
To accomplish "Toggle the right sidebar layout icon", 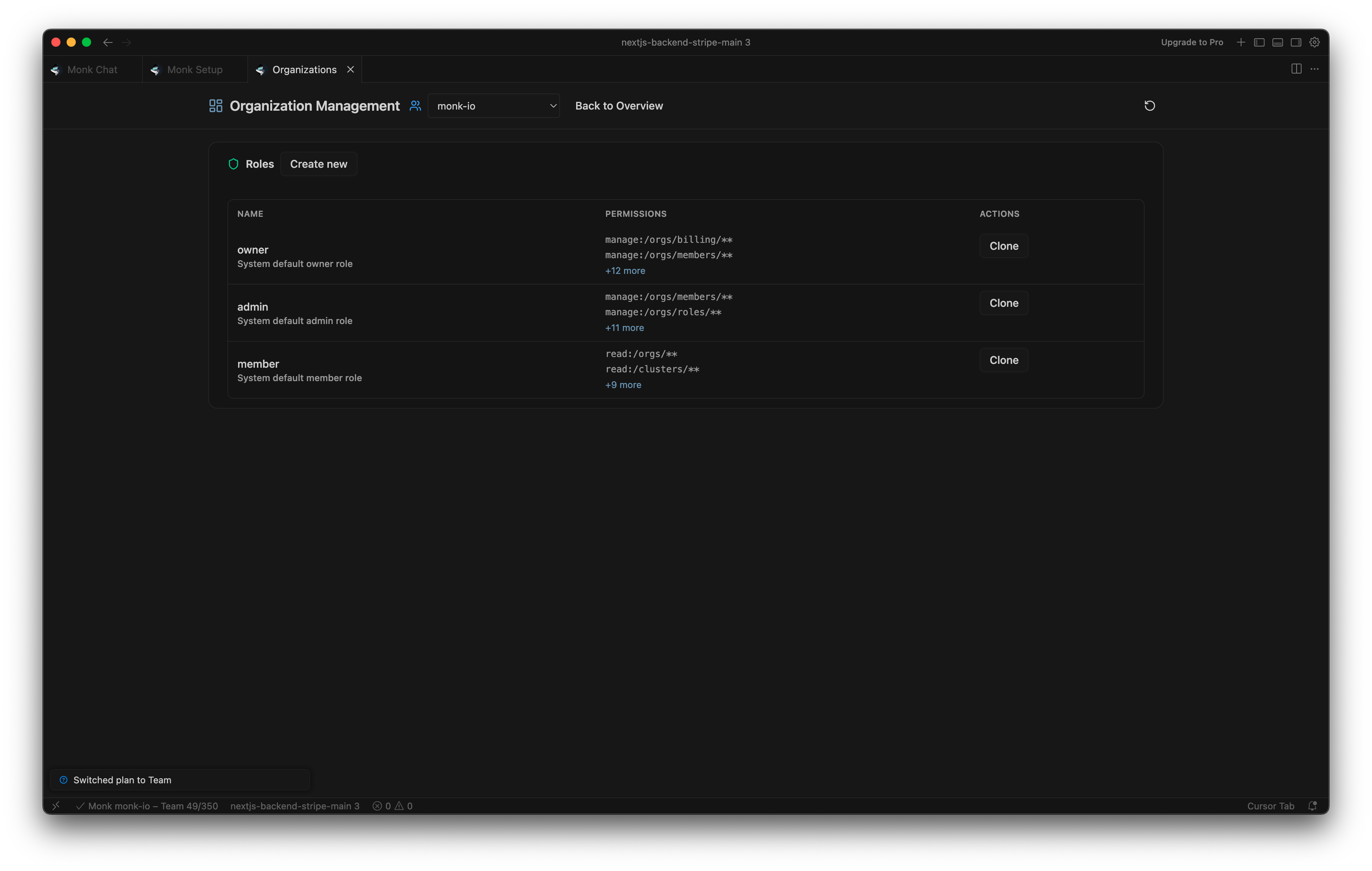I will pyautogui.click(x=1296, y=42).
